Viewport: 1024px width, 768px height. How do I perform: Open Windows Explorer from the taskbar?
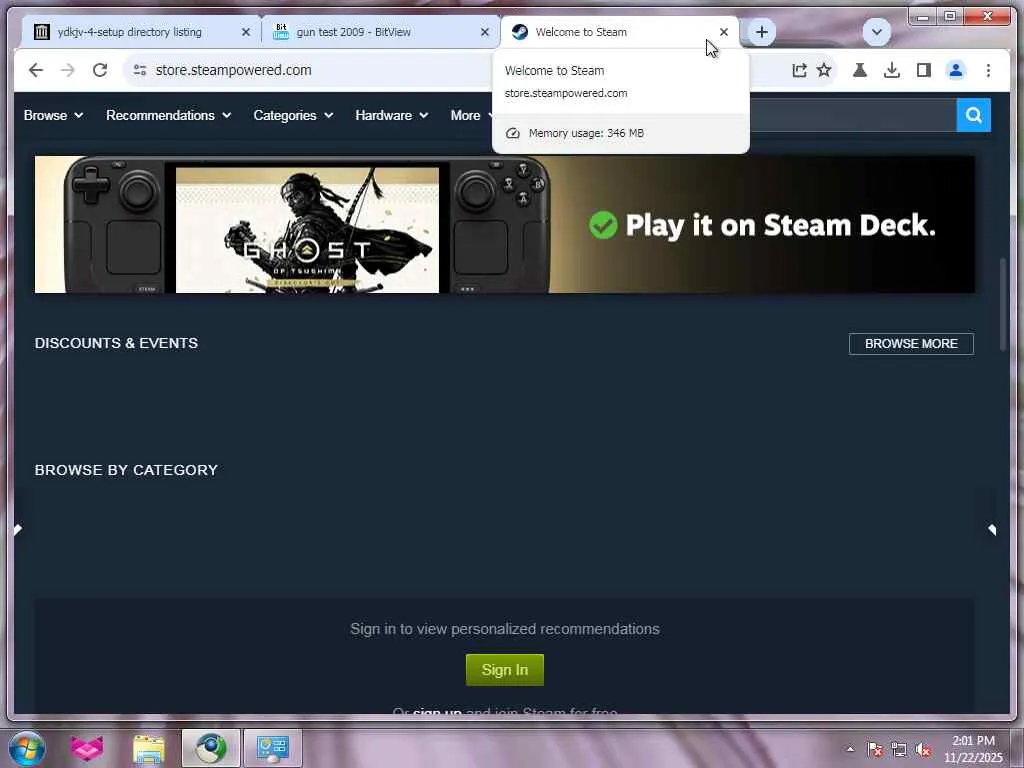[x=149, y=748]
